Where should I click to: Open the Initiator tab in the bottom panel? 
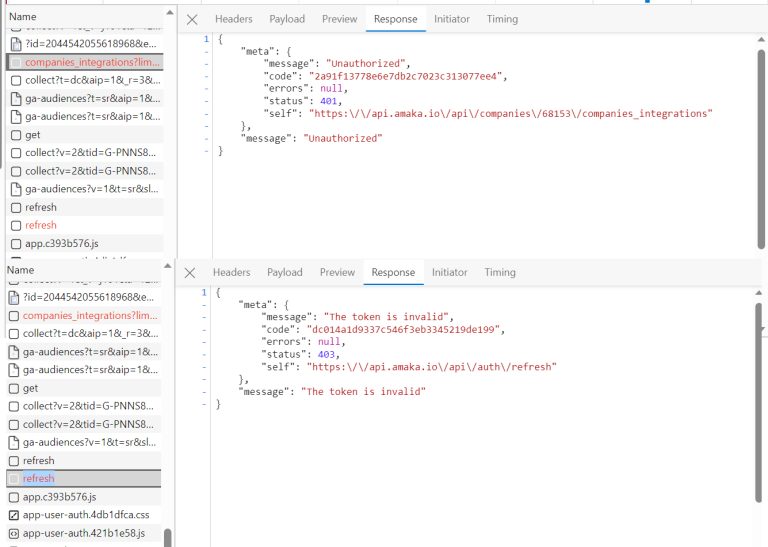pos(449,272)
